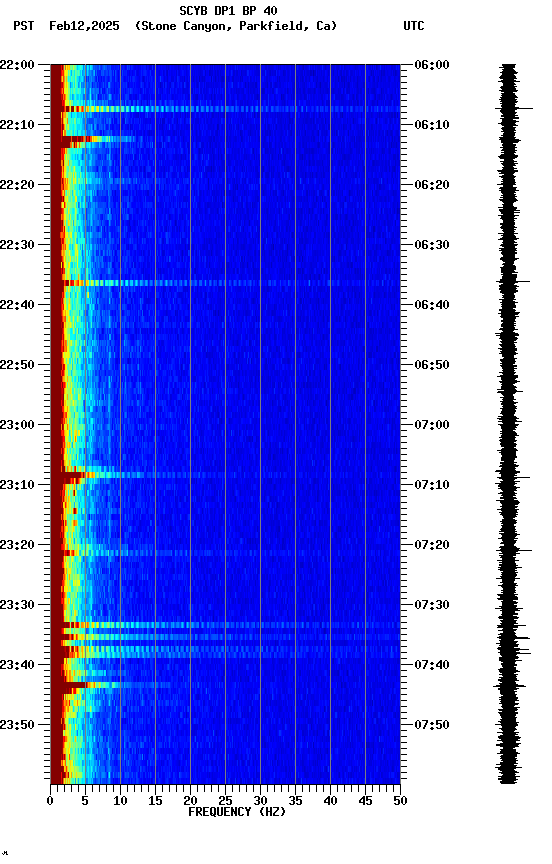The width and height of the screenshot is (552, 864).
Task: Click the '23:20' PST time label
Action: pyautogui.click(x=17, y=546)
